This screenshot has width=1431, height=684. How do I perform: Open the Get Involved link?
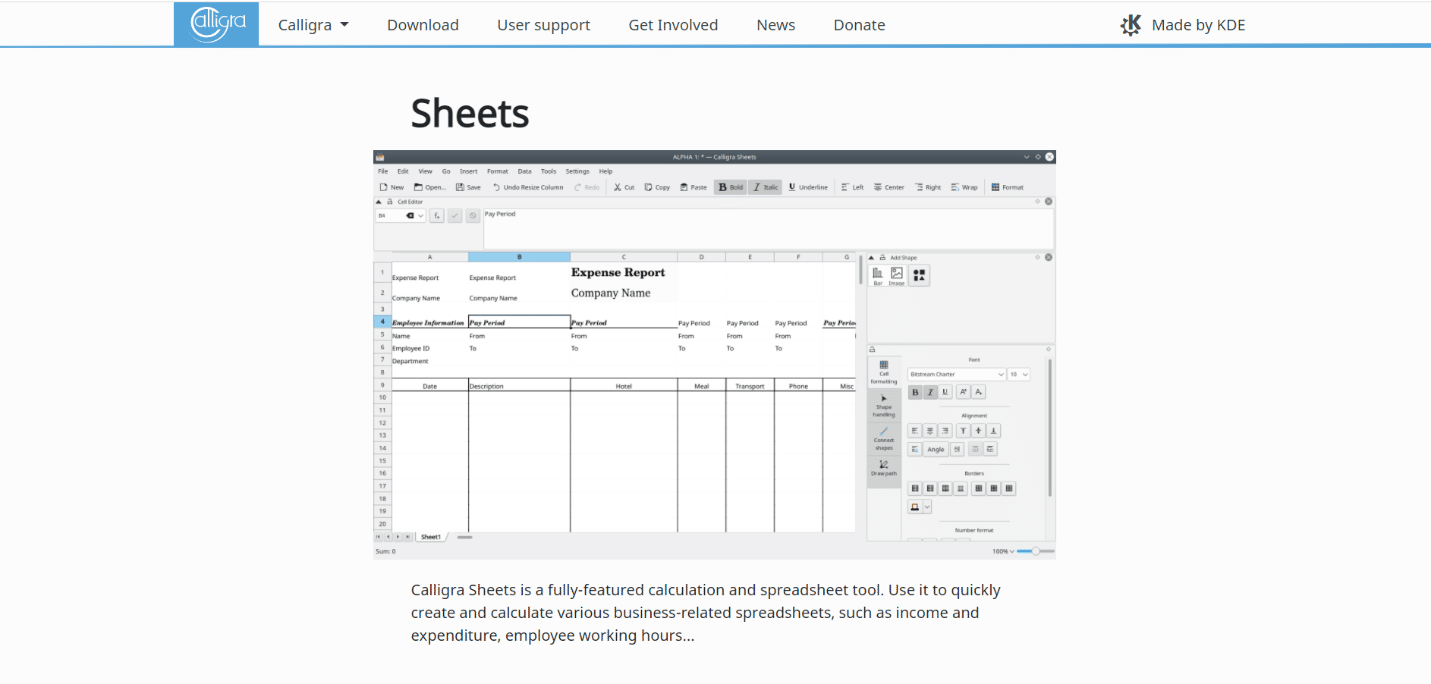click(x=673, y=25)
